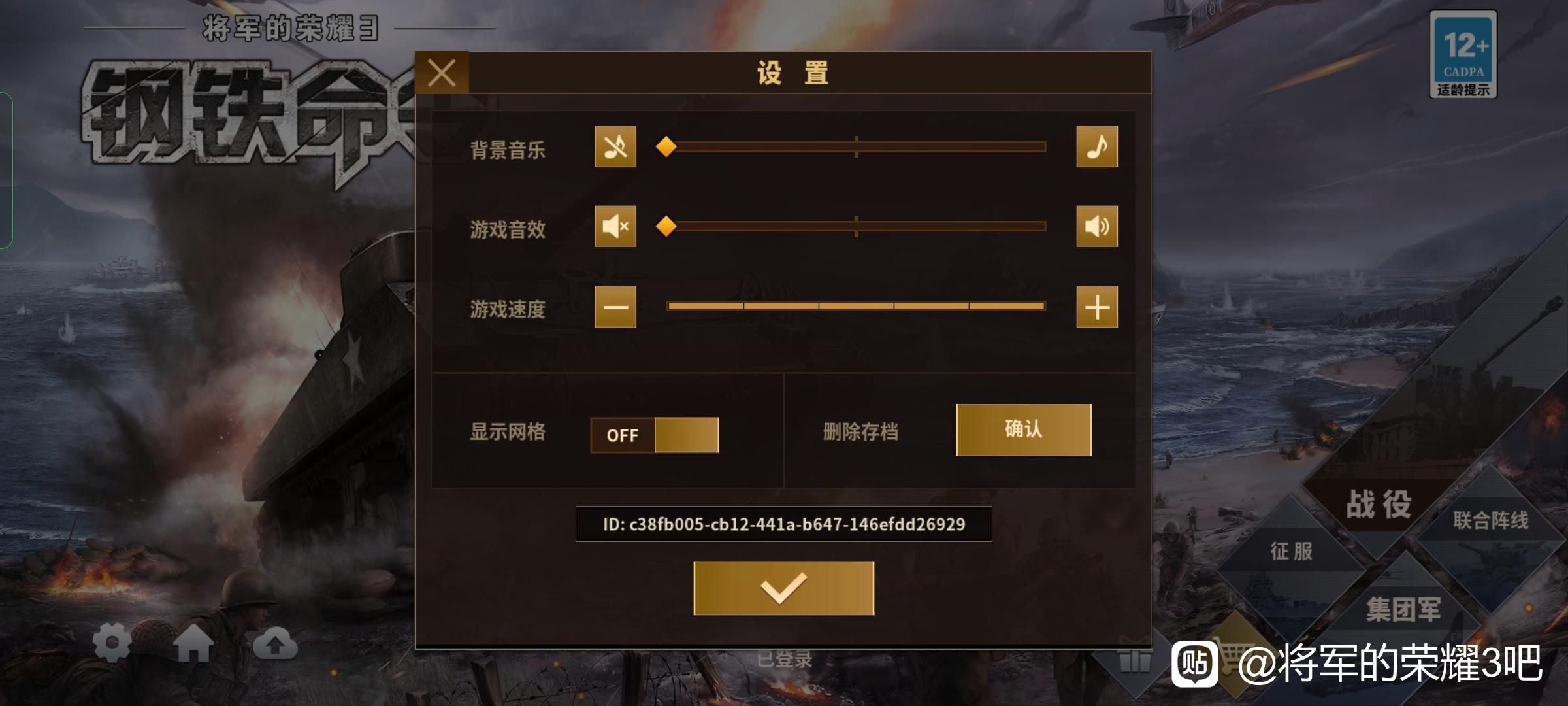Select the player ID text field
The width and height of the screenshot is (1568, 706).
(783, 524)
